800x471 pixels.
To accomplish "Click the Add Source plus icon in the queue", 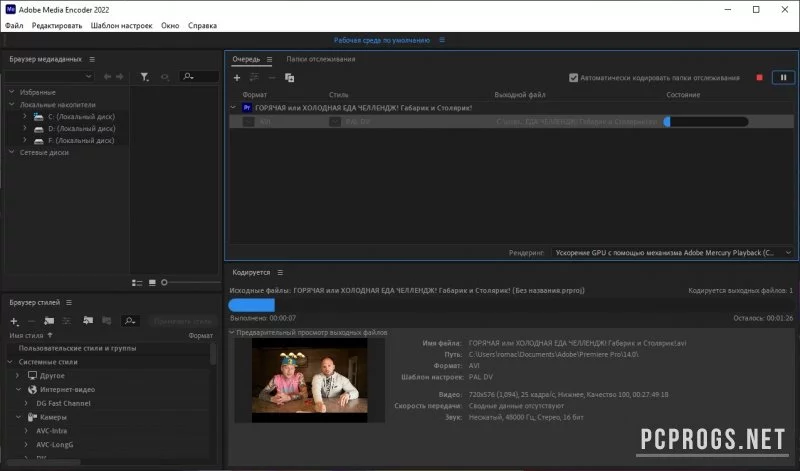I will coord(237,78).
